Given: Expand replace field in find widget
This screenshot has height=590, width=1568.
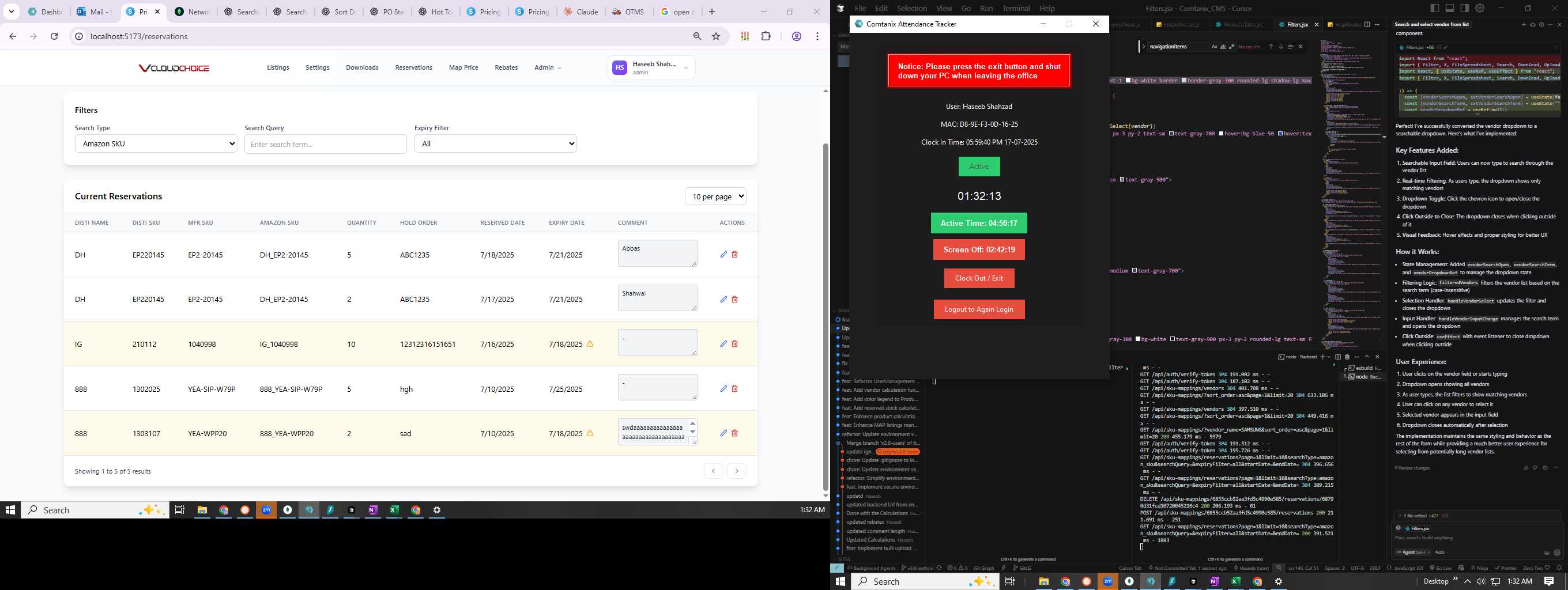Looking at the screenshot, I should (x=1144, y=47).
